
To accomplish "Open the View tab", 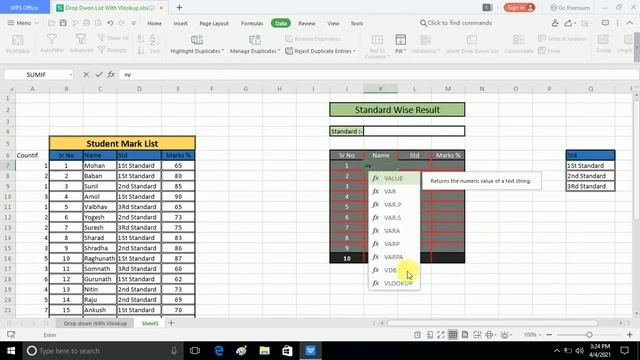I will pyautogui.click(x=333, y=23).
